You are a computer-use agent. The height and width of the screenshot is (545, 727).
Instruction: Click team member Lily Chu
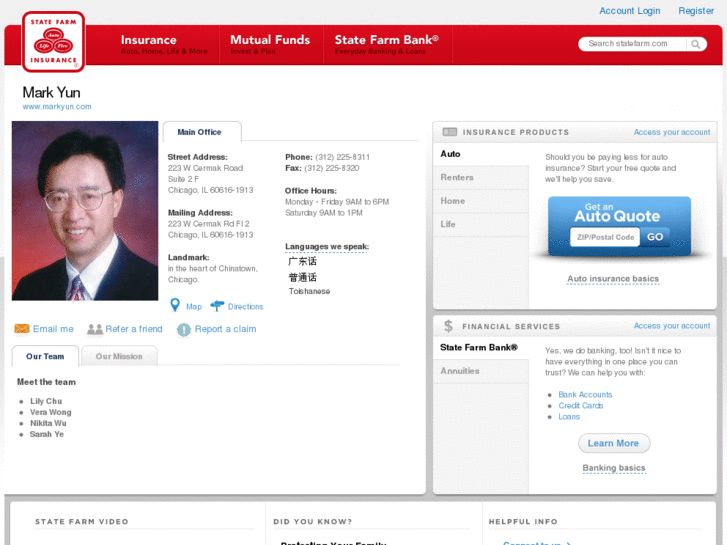point(46,401)
